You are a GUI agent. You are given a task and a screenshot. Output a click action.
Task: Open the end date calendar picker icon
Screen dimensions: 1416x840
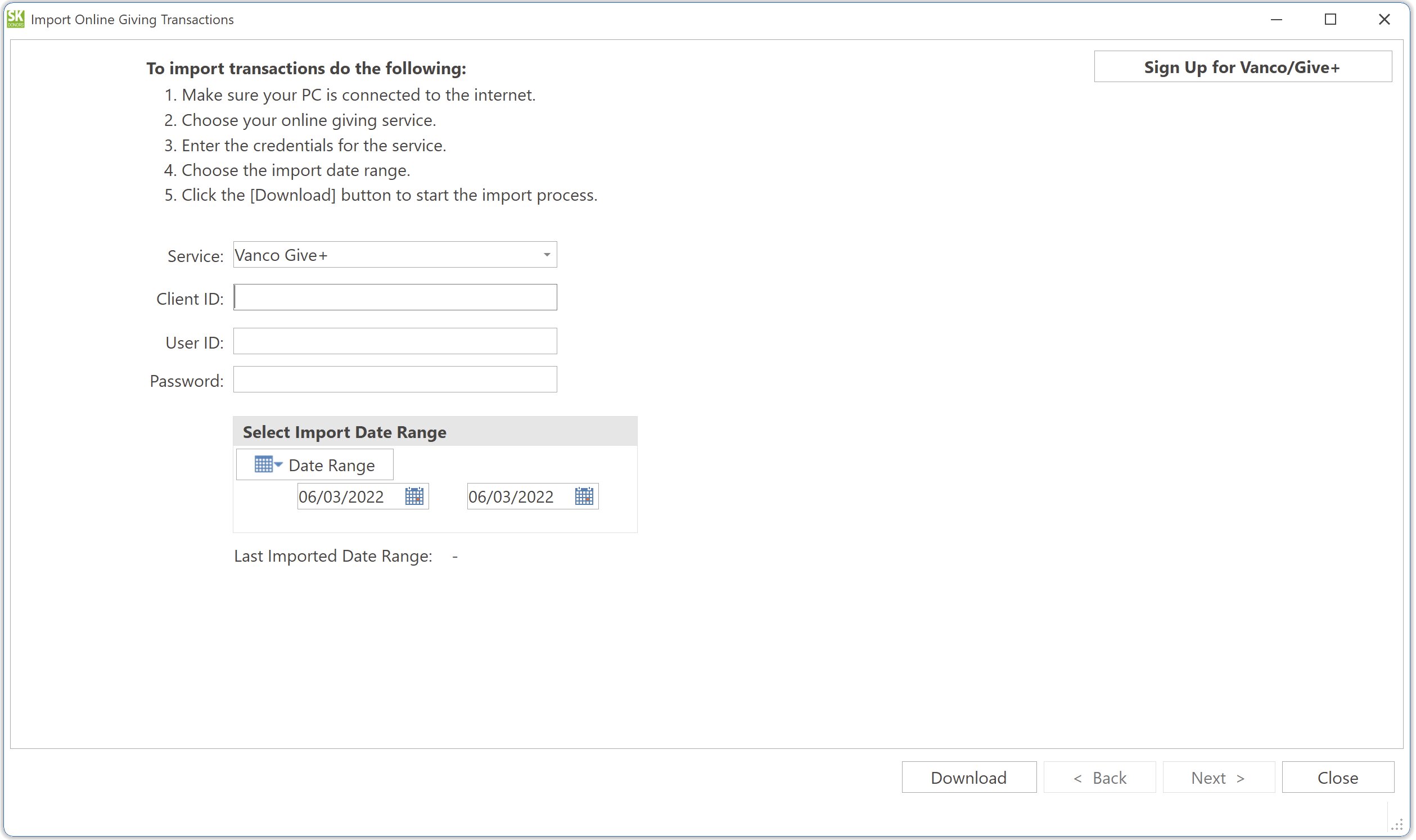(x=584, y=496)
